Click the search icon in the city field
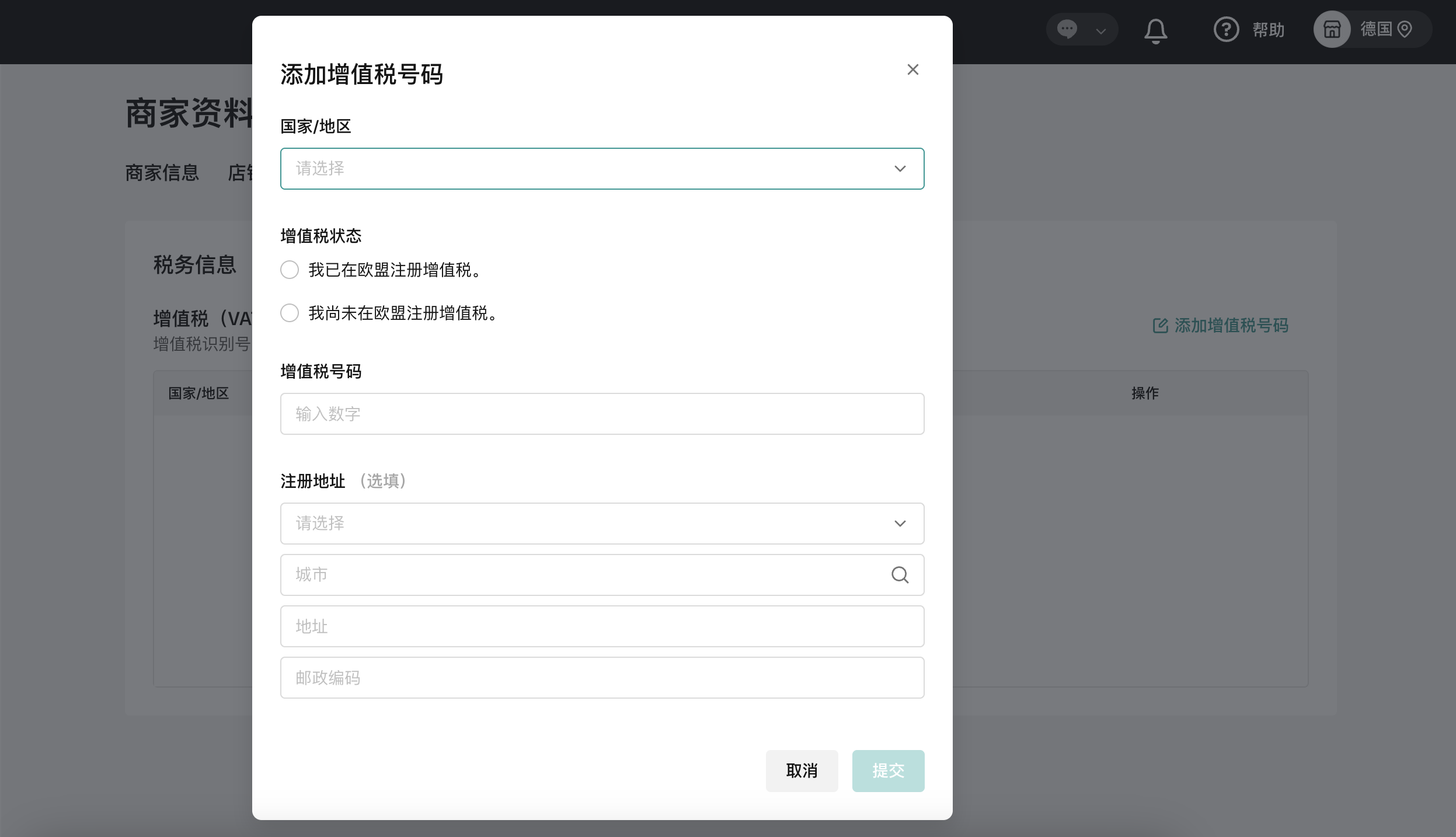Image resolution: width=1456 pixels, height=837 pixels. click(900, 575)
